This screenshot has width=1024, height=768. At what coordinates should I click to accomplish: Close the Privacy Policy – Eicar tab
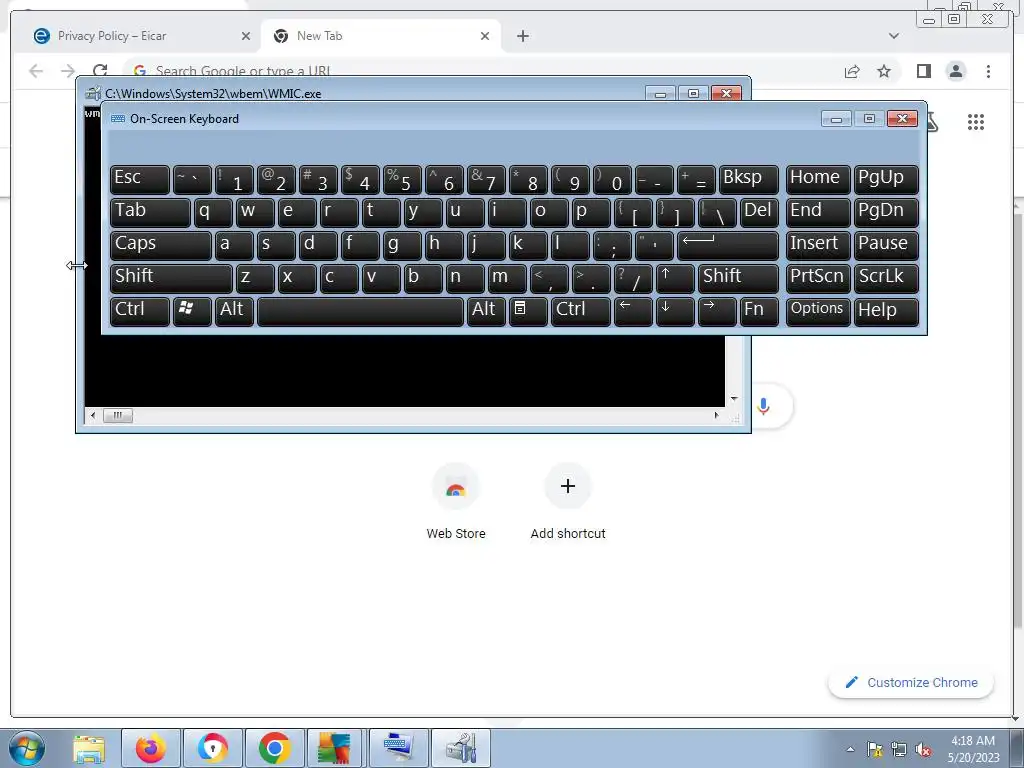pyautogui.click(x=246, y=36)
